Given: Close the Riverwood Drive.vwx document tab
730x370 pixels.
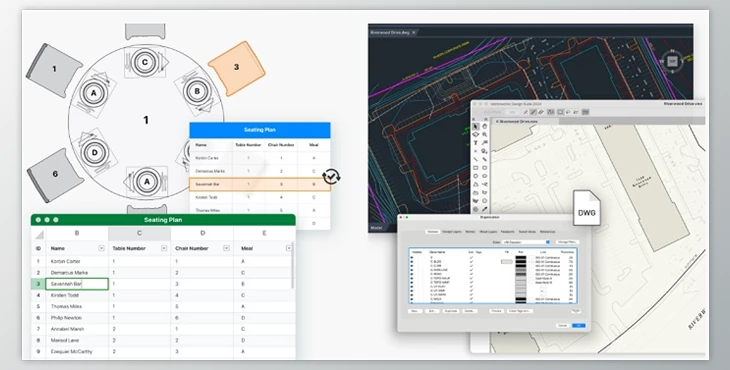Looking at the screenshot, I should (497, 121).
